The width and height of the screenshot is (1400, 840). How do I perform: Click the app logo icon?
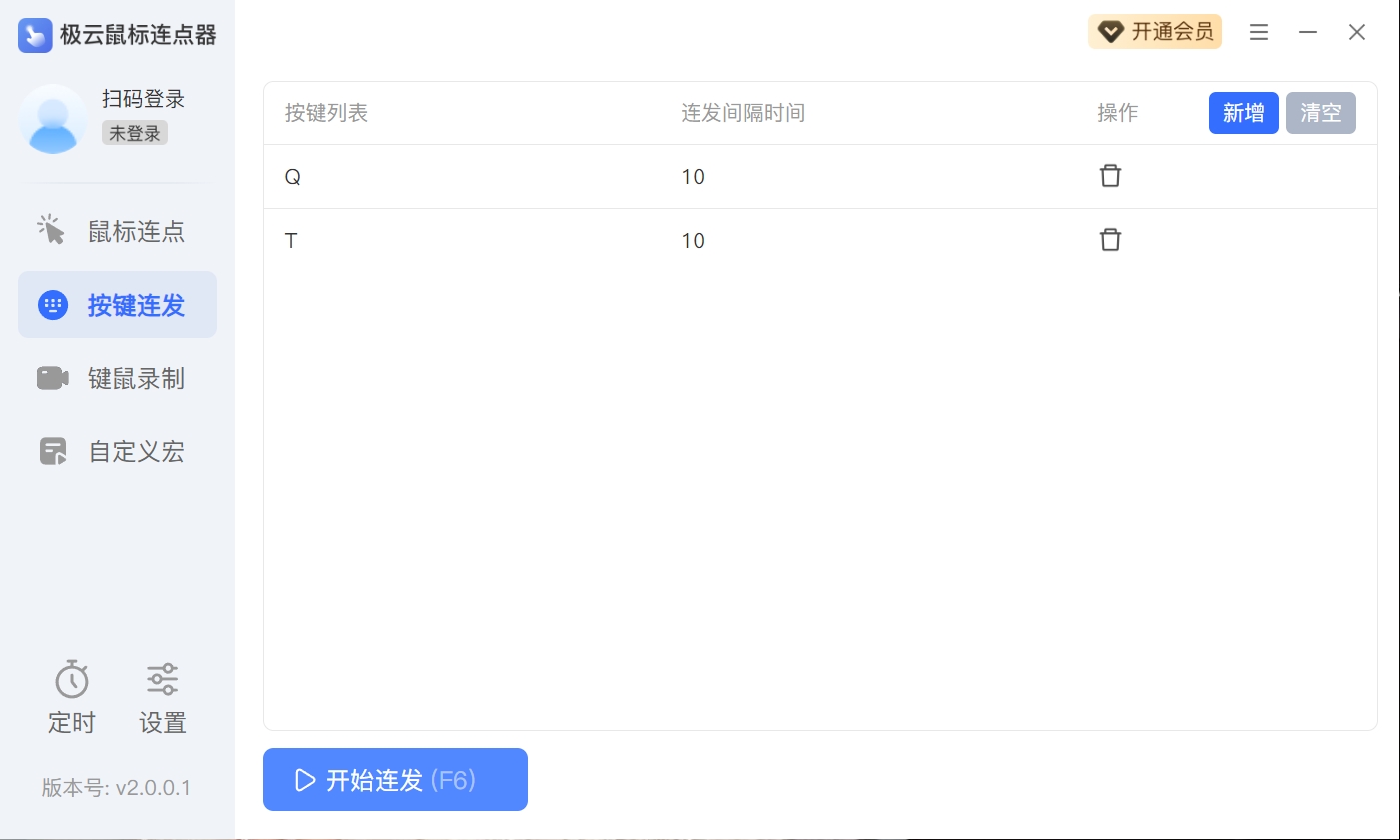(x=35, y=35)
